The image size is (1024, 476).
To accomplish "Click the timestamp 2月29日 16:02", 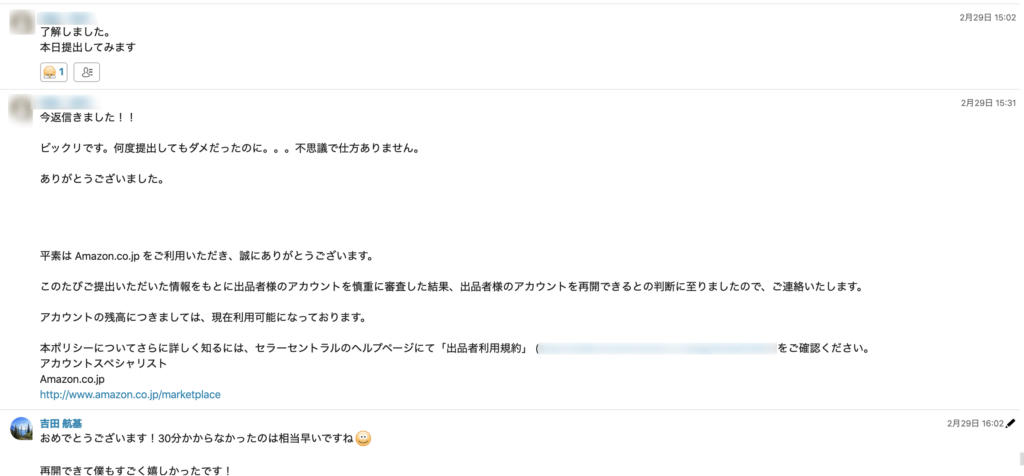I will pos(975,423).
